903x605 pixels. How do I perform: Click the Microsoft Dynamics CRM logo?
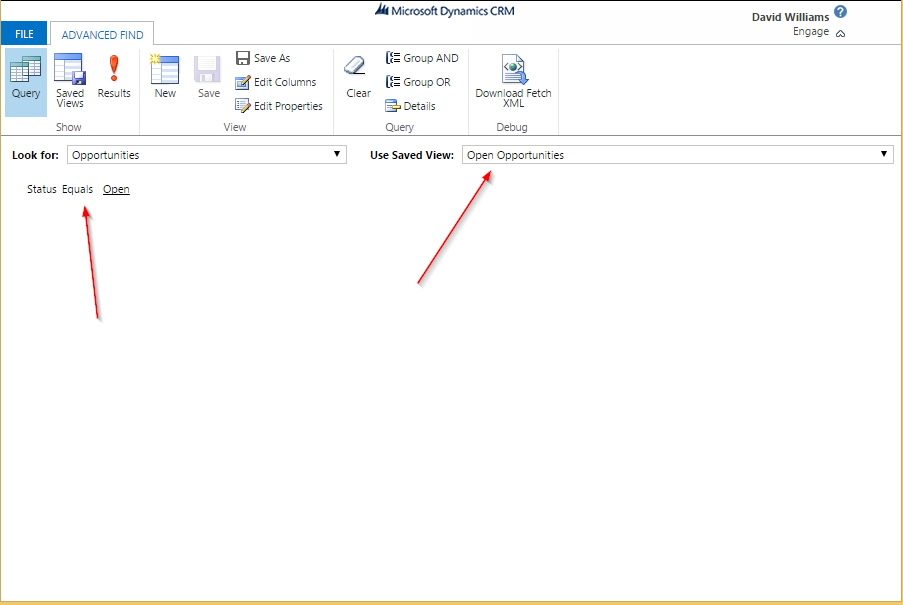[445, 10]
